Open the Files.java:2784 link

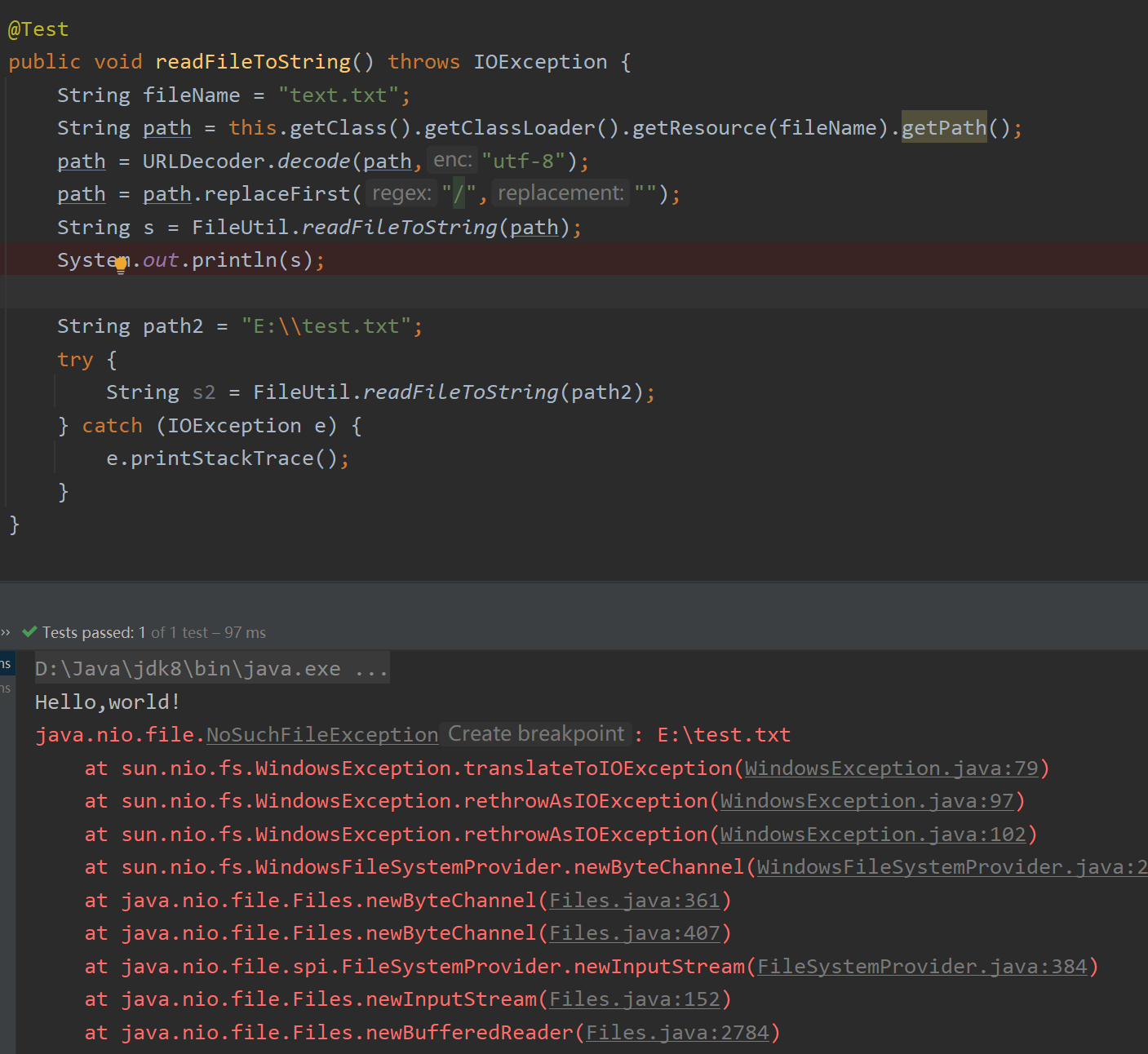coord(677,1033)
